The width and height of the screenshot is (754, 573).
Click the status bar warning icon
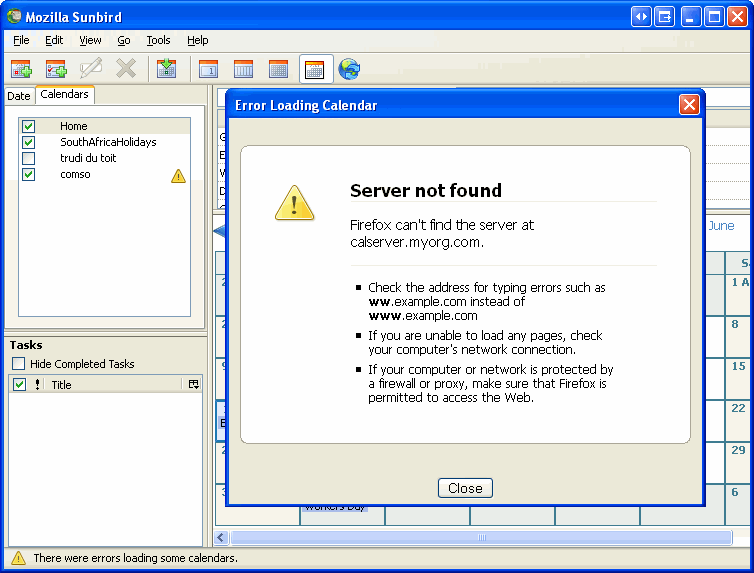(x=18, y=558)
